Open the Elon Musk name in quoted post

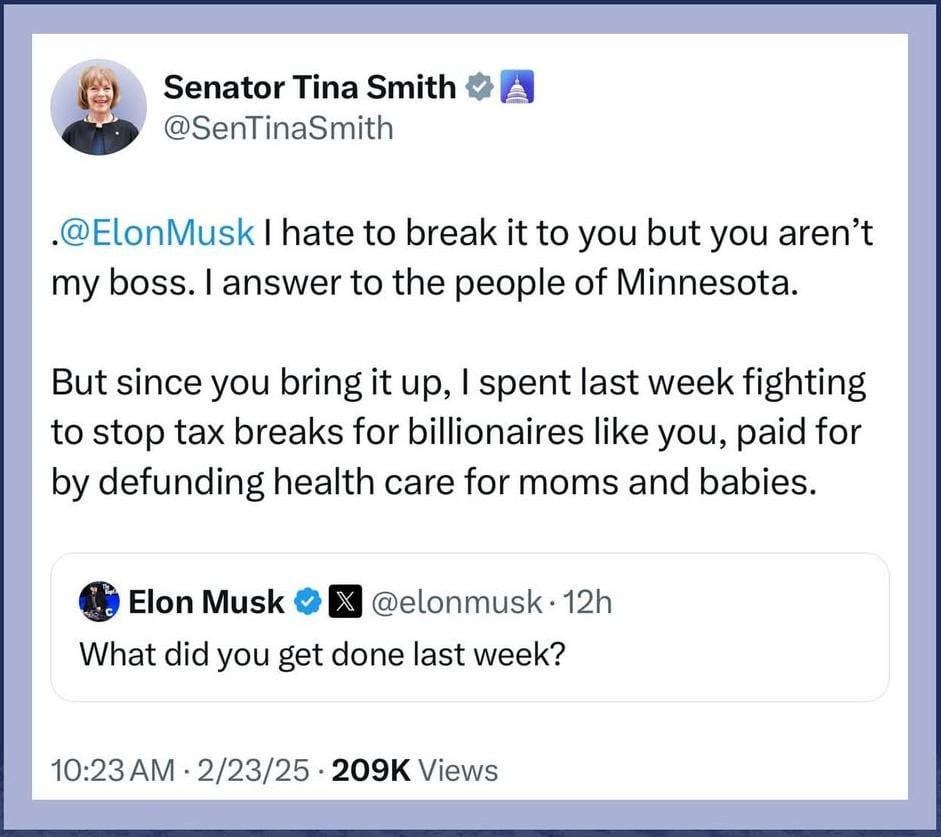point(206,602)
